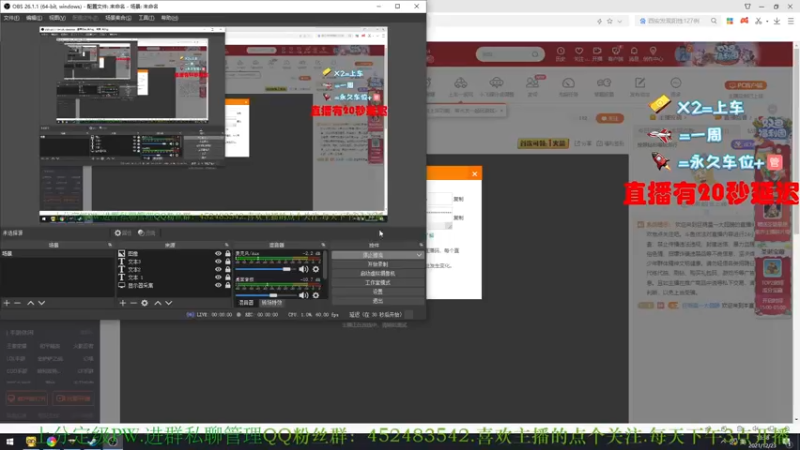Expand the streaming button dropdown arrow
Image resolution: width=800 pixels, height=450 pixels.
pyautogui.click(x=419, y=255)
